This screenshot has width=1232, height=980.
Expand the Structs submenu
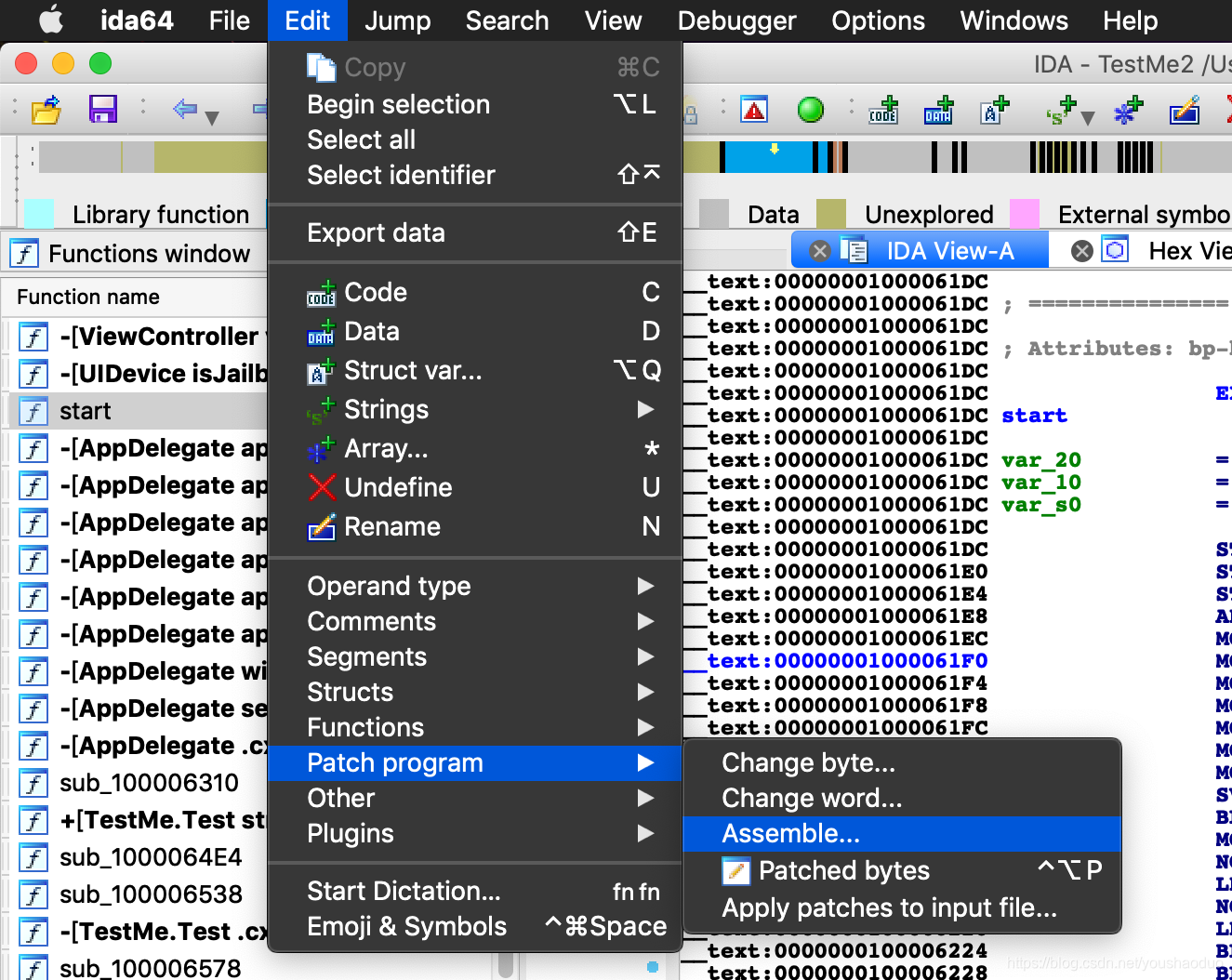tap(646, 692)
